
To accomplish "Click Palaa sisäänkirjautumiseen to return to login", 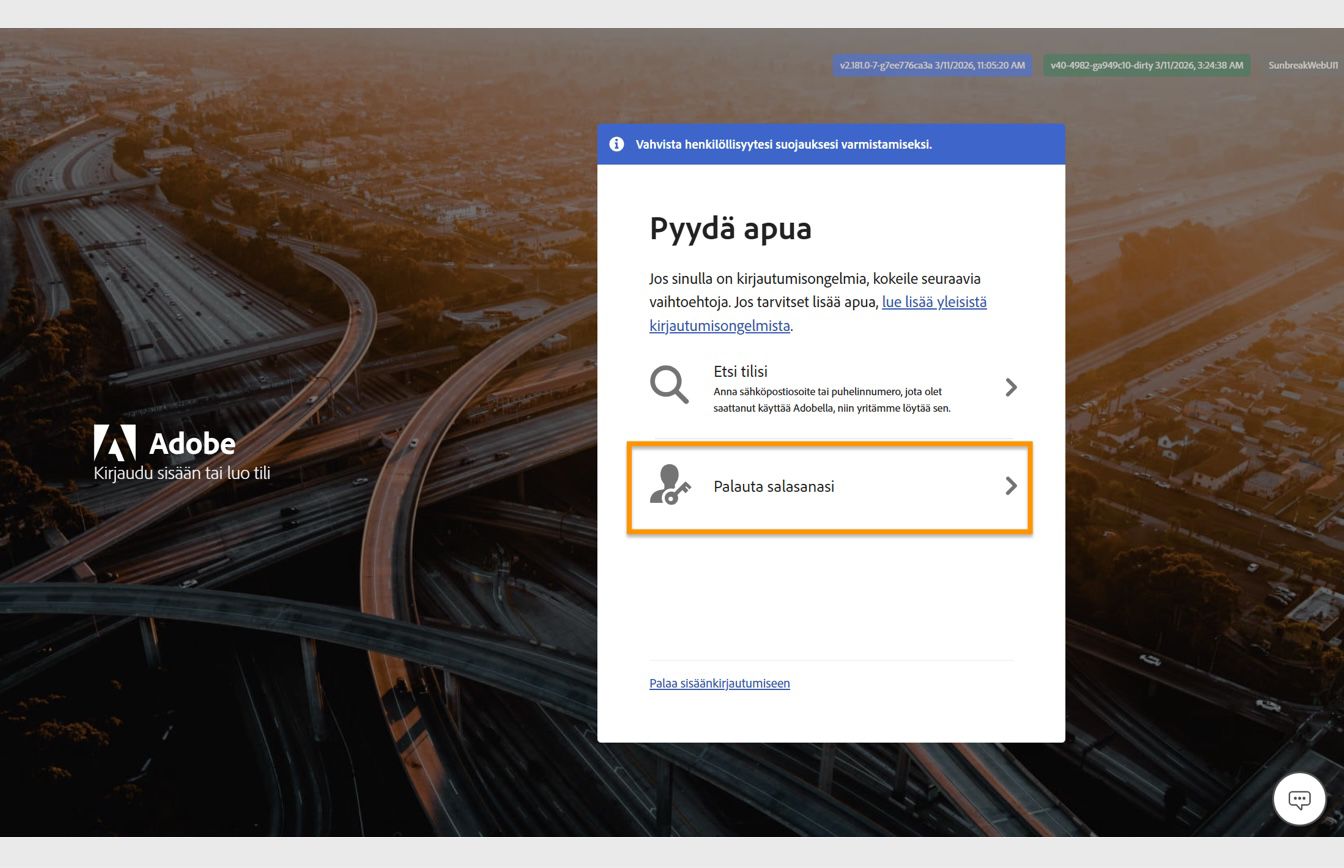I will [x=720, y=683].
